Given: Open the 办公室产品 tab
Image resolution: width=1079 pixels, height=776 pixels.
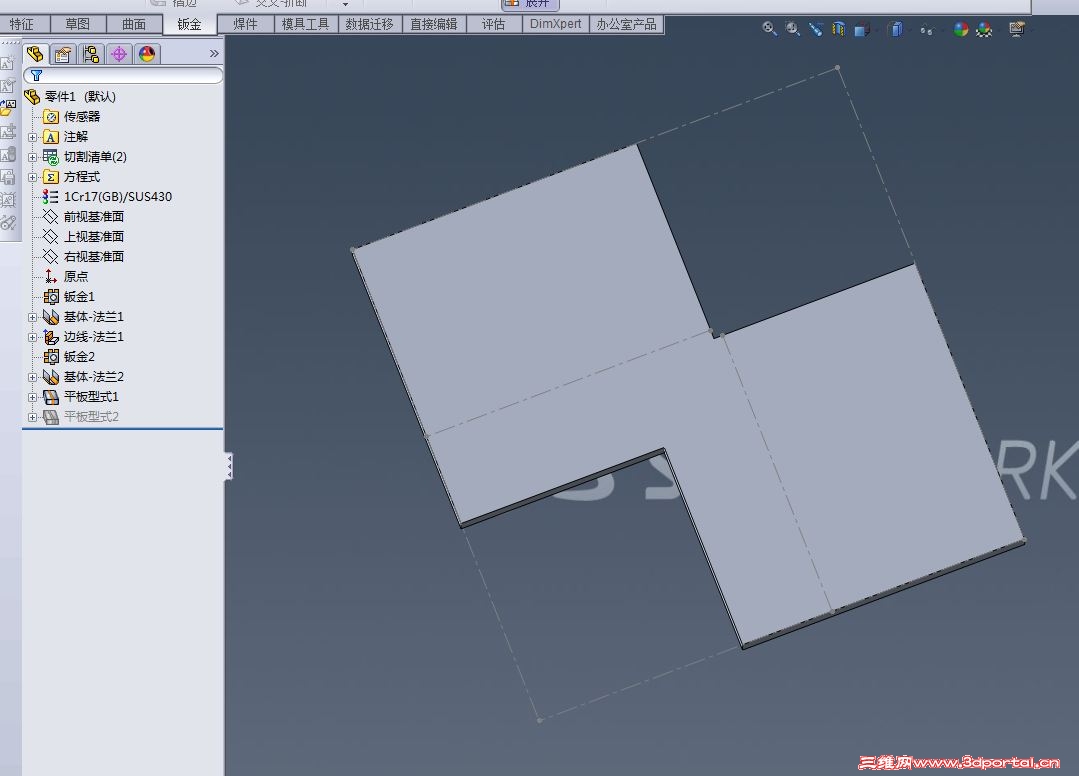Looking at the screenshot, I should (627, 24).
